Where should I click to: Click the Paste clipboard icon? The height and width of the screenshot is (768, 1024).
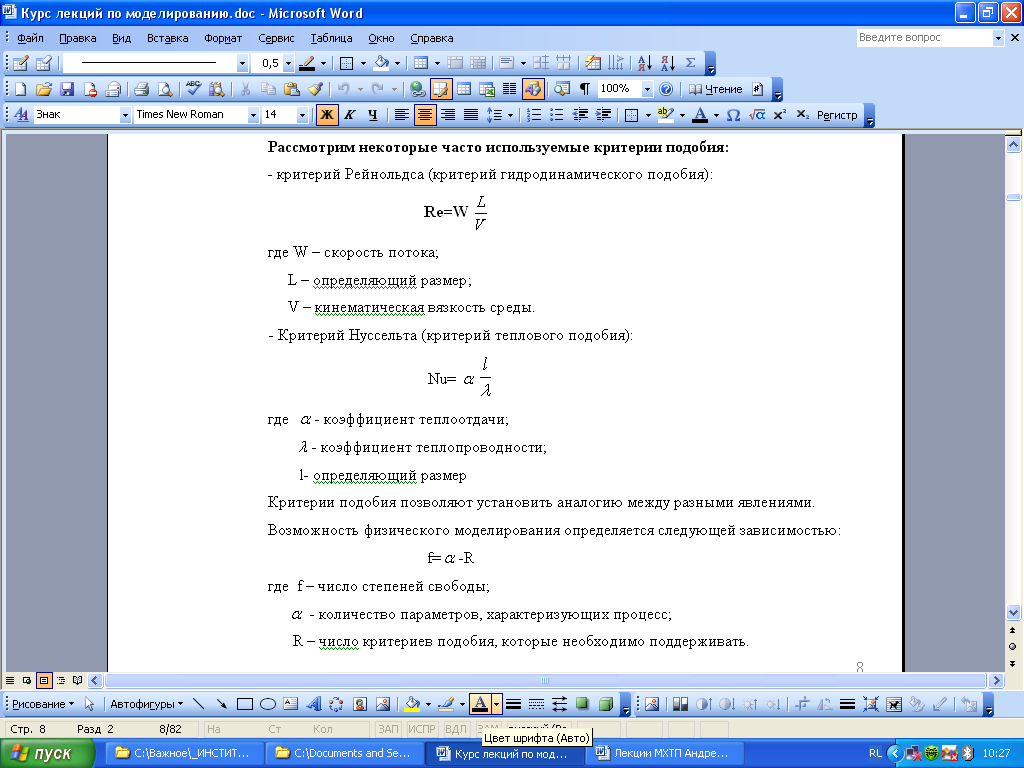[292, 89]
